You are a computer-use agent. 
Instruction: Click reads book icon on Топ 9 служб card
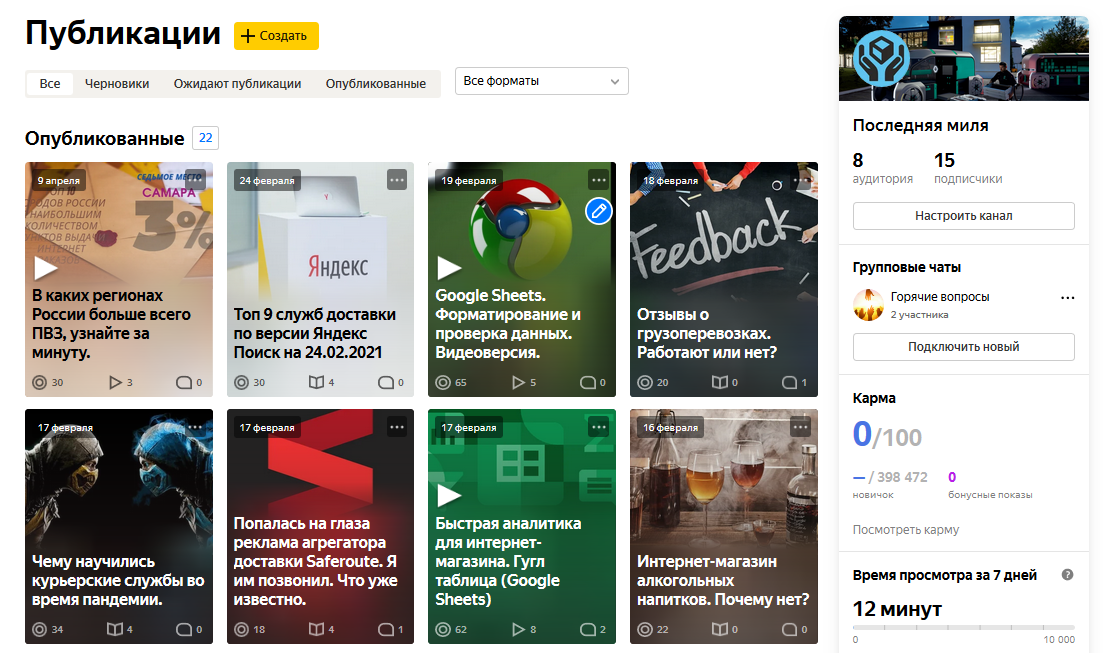pos(317,382)
